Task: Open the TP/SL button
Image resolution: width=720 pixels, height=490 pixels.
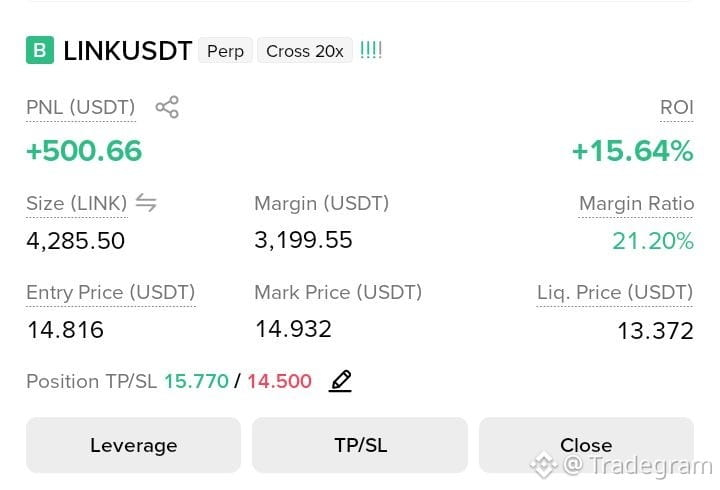Action: (x=360, y=445)
